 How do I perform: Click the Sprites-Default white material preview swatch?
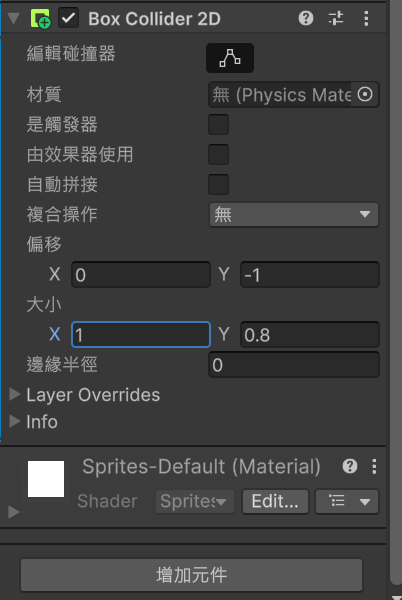pos(46,479)
